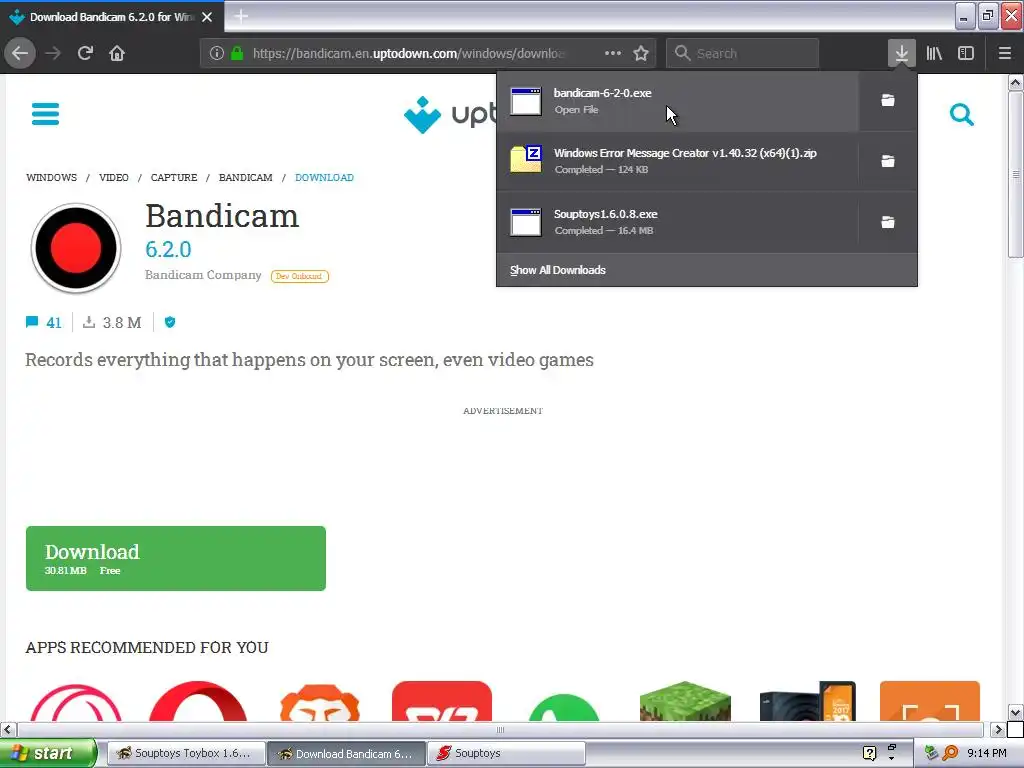Go back to the previous page
The image size is (1024, 768).
(x=20, y=53)
